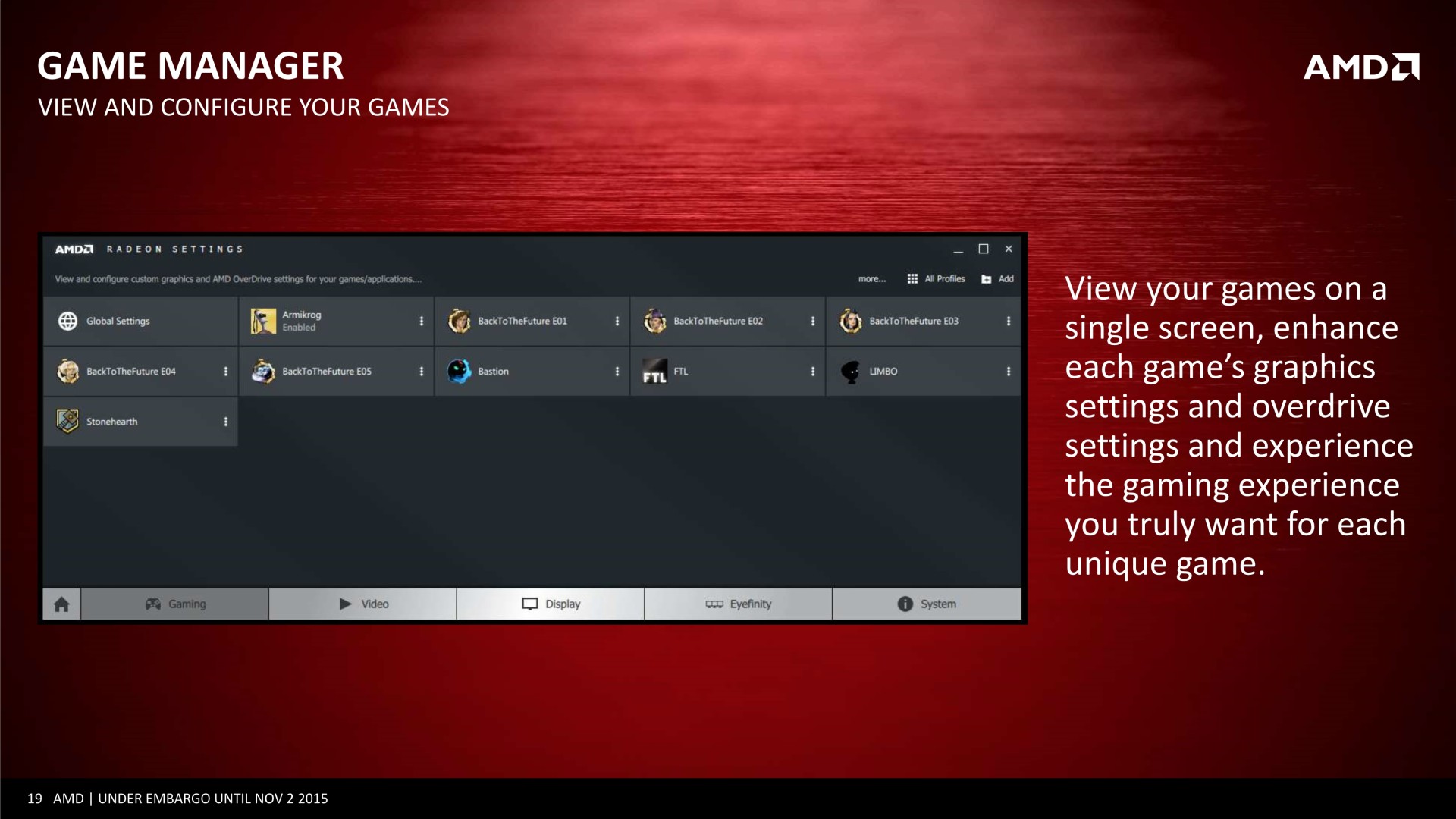Screen dimensions: 1456x819
Task: Click the BackToTheFuture E01 game icon
Action: (459, 321)
